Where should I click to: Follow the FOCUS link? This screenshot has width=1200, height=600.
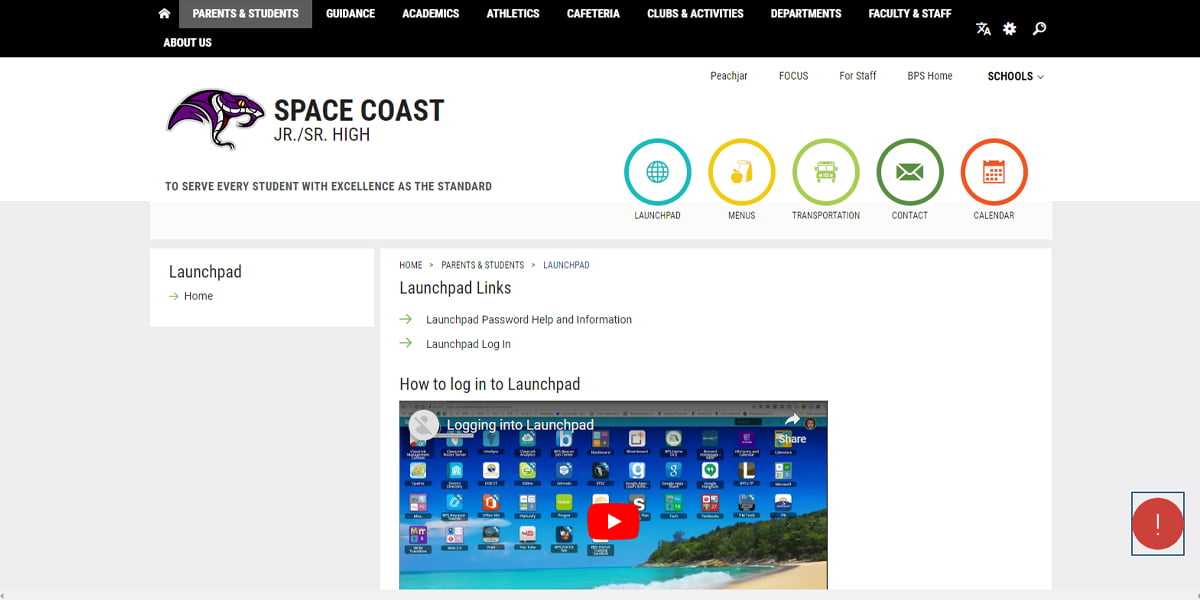click(793, 76)
